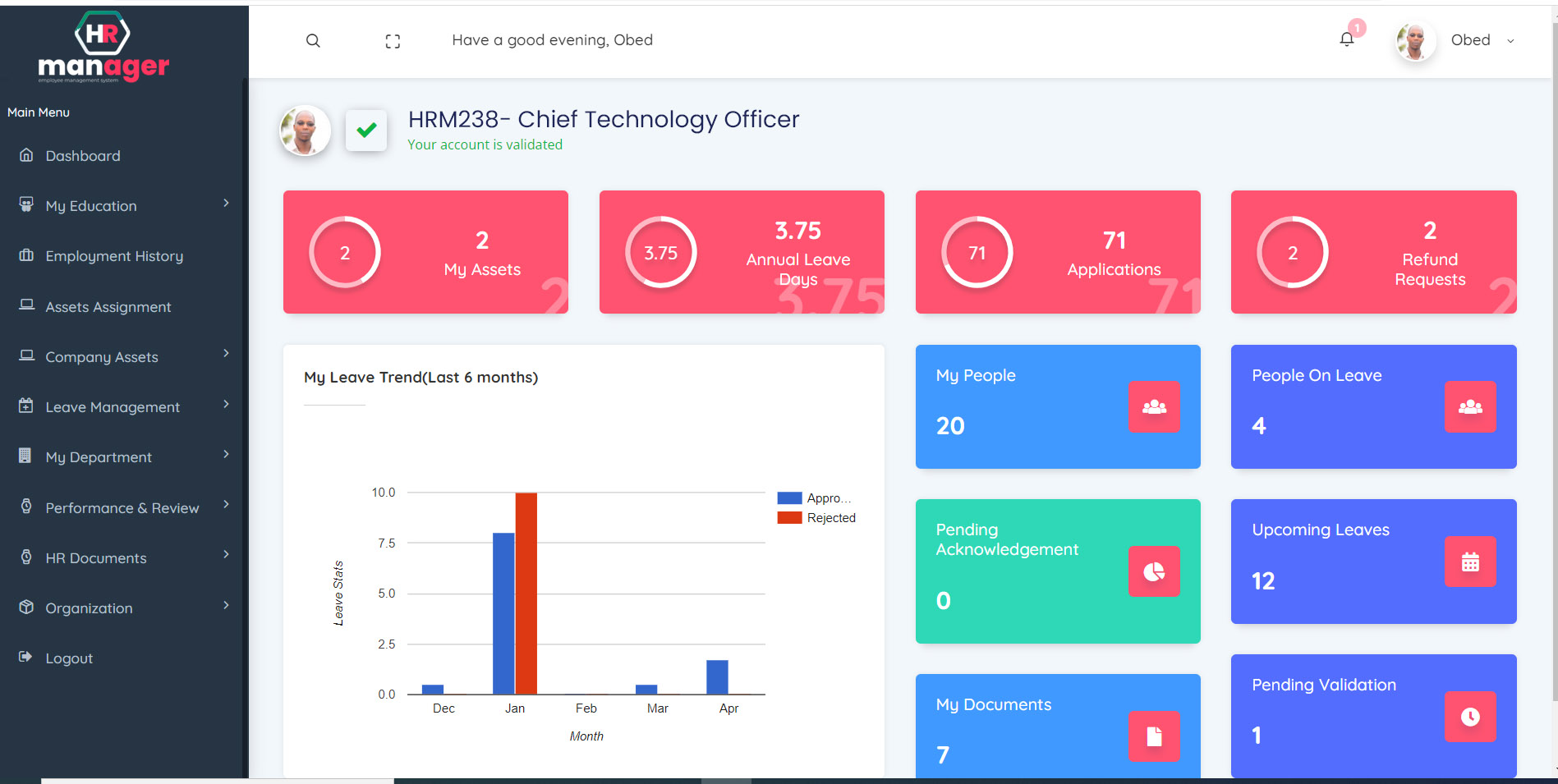1558x784 pixels.
Task: Click the Pending Acknowledgement pie chart icon
Action: click(x=1153, y=571)
